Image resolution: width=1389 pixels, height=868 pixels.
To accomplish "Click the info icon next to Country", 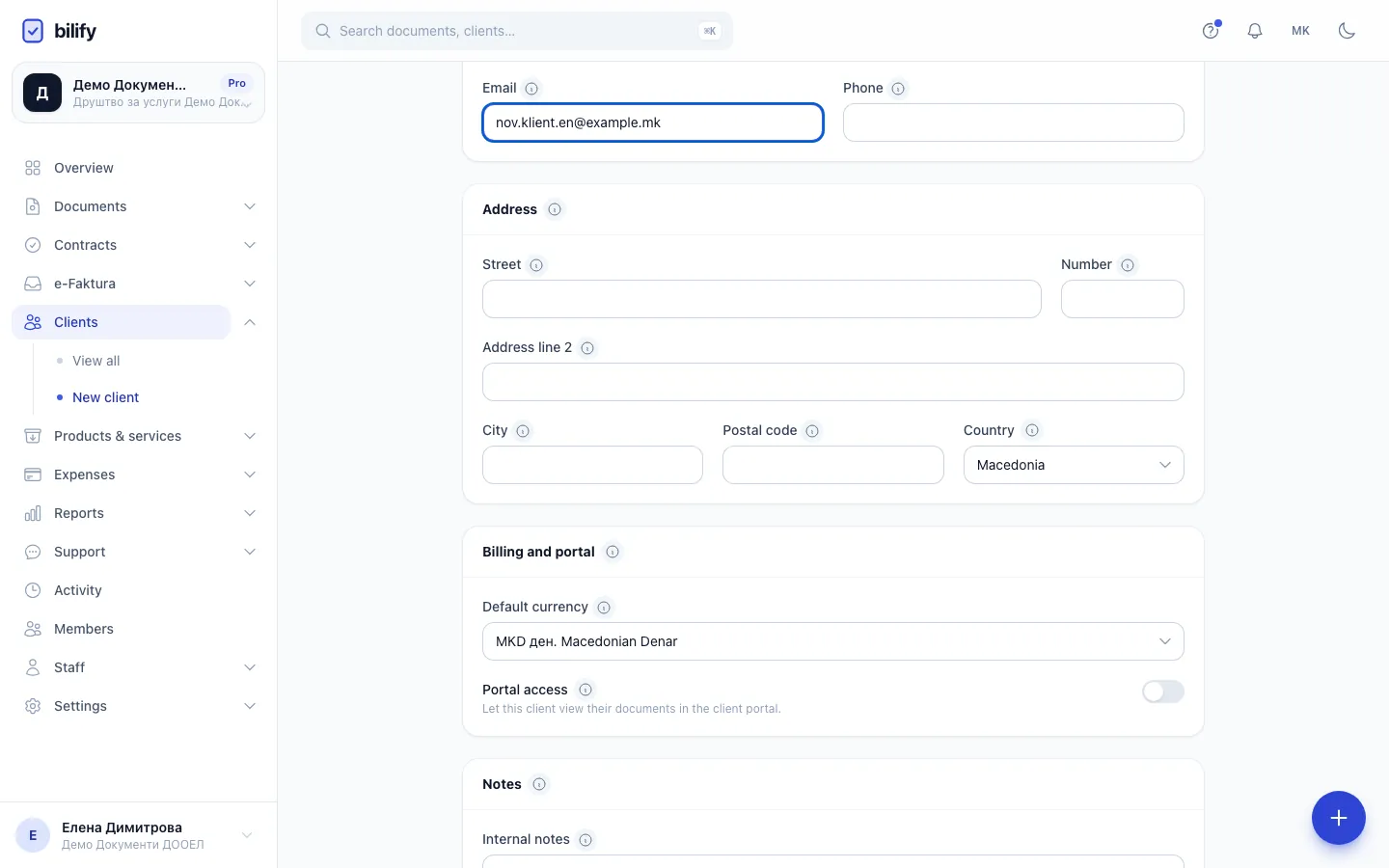I will tap(1032, 430).
